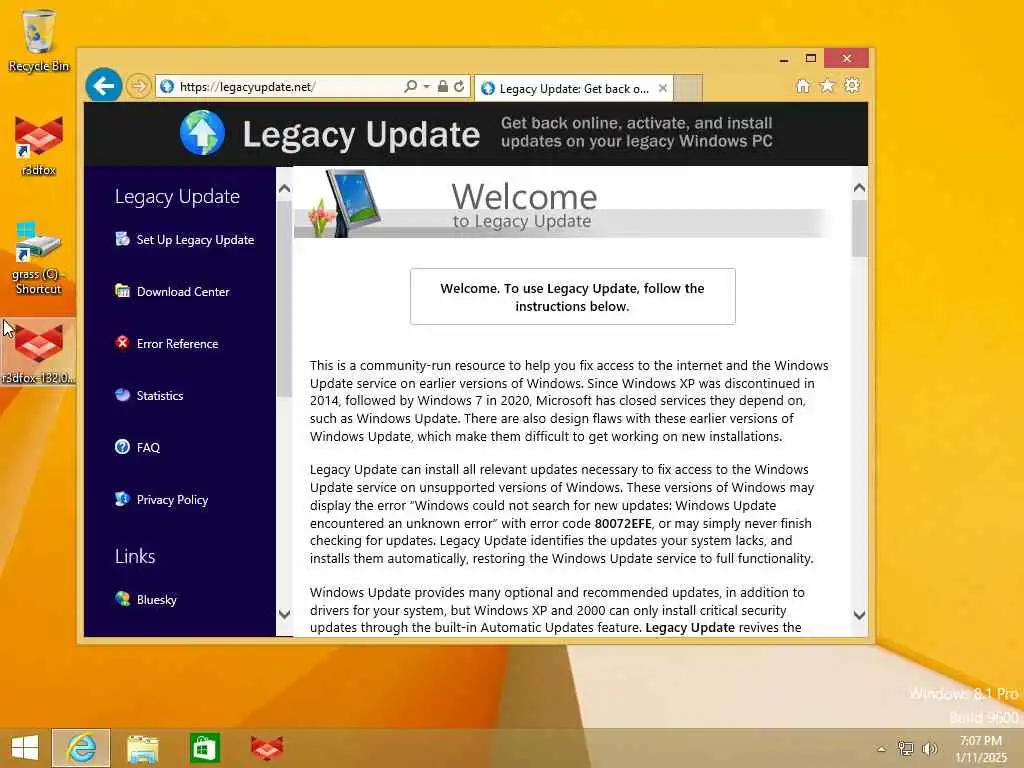Click the red Error Reference icon

122,343
